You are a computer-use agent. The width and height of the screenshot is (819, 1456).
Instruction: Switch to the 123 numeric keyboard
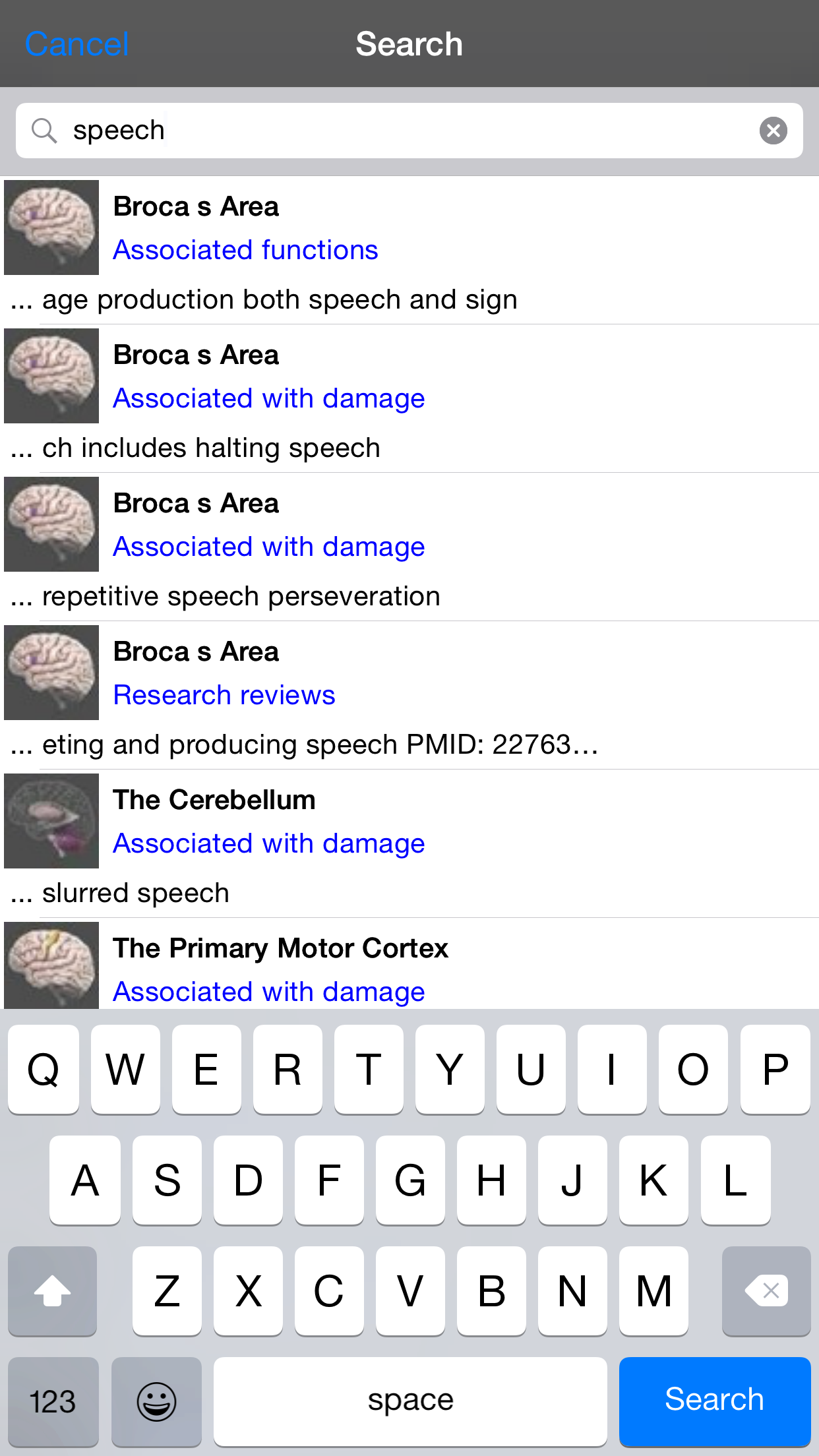pos(53,1401)
